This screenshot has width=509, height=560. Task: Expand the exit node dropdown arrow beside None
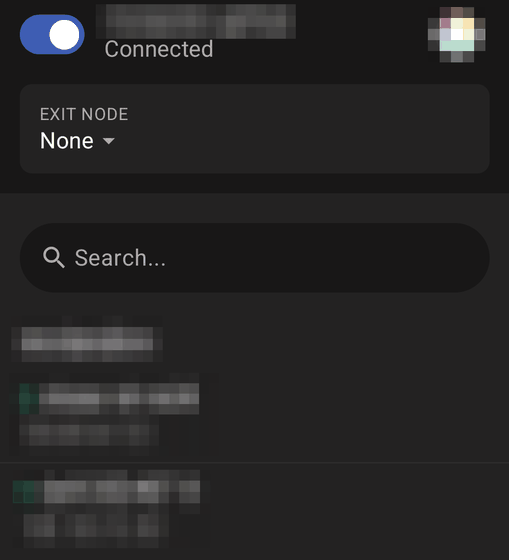[109, 141]
